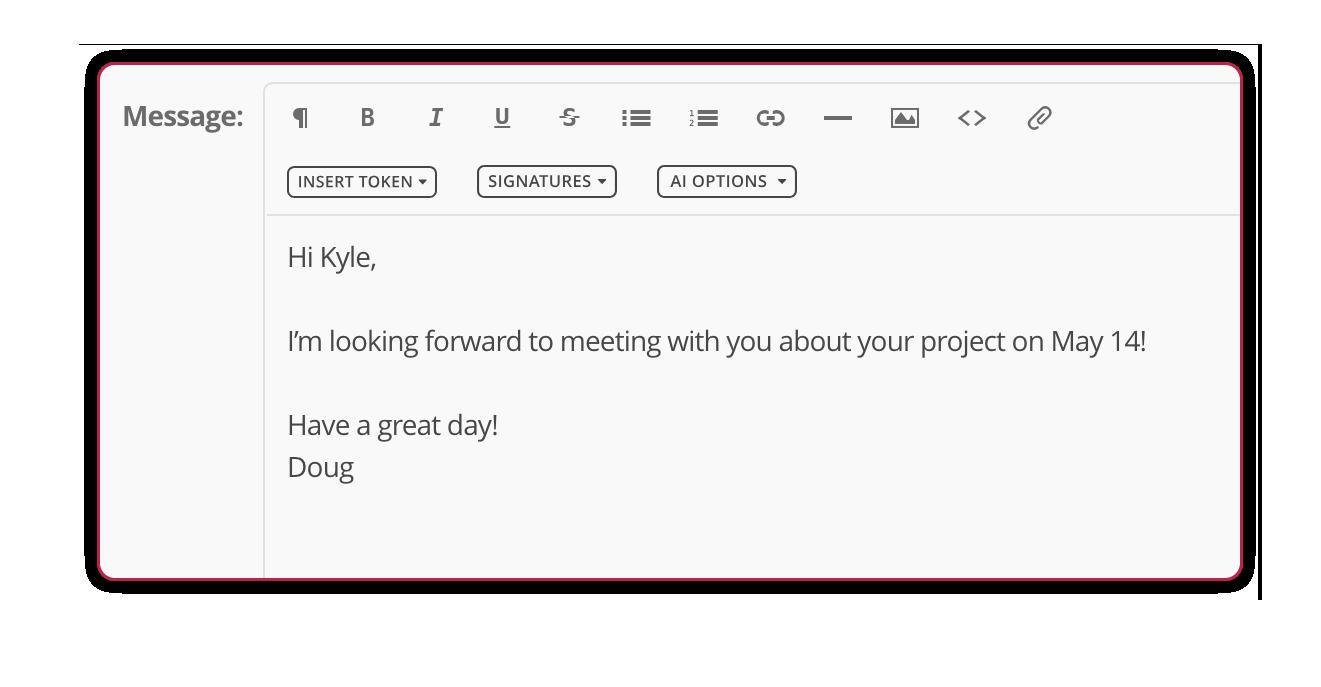The height and width of the screenshot is (687, 1321).
Task: Insert a horizontal line
Action: pyautogui.click(x=837, y=118)
